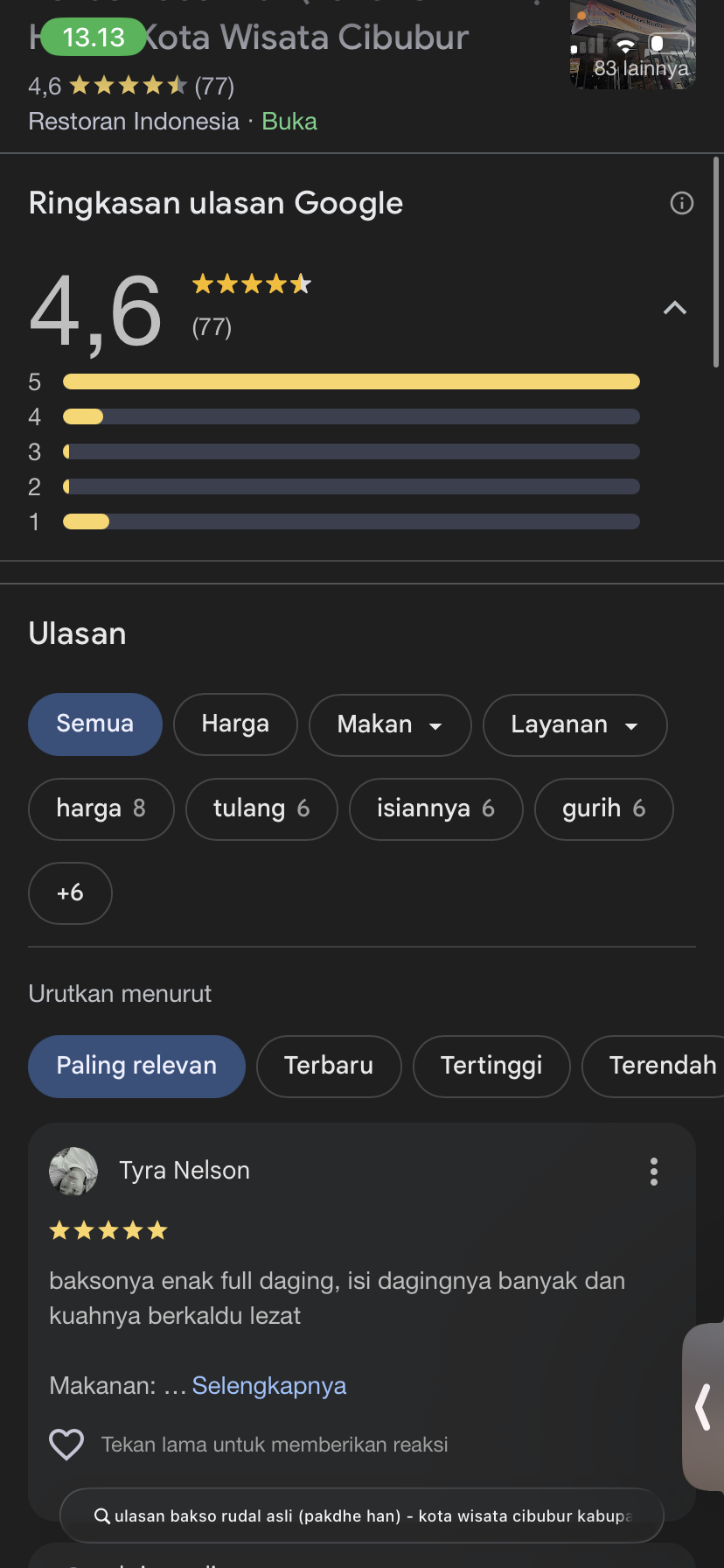Tap the search magnifier icon

[x=102, y=1516]
